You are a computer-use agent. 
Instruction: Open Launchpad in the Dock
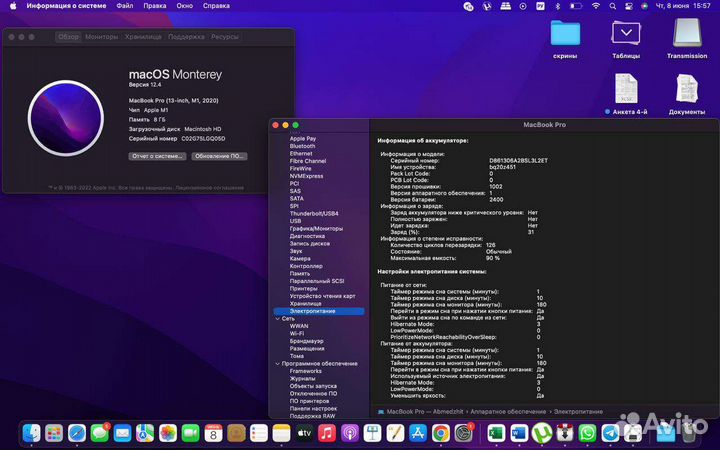tap(54, 433)
